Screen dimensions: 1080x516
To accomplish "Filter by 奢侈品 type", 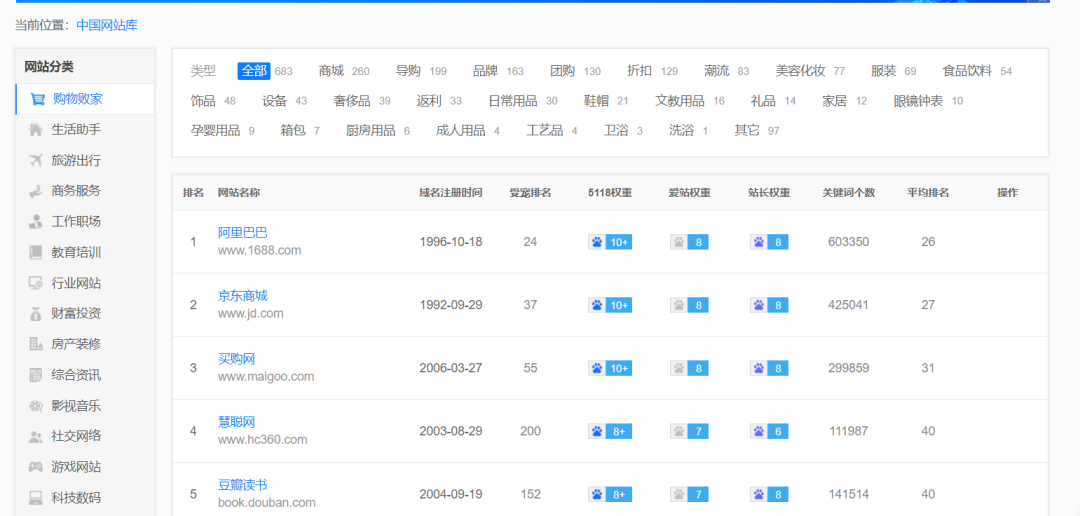I will click(x=352, y=101).
